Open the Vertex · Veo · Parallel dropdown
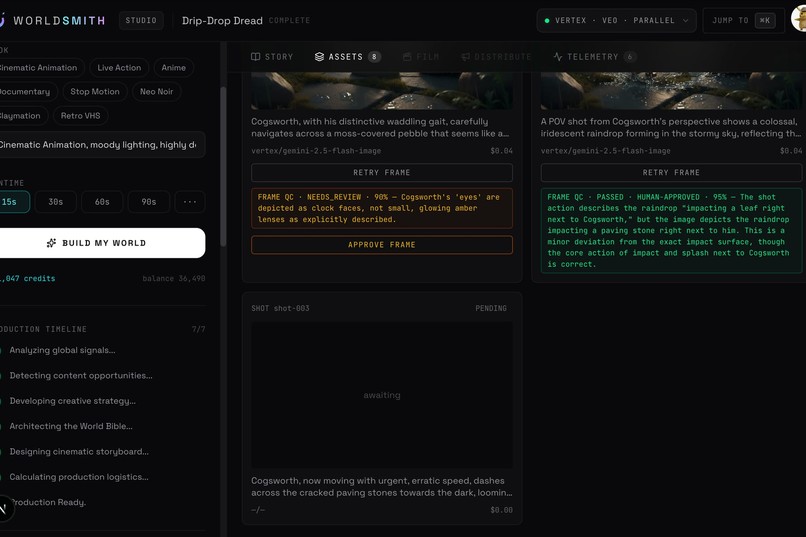Image resolution: width=806 pixels, height=537 pixels. pyautogui.click(x=616, y=21)
